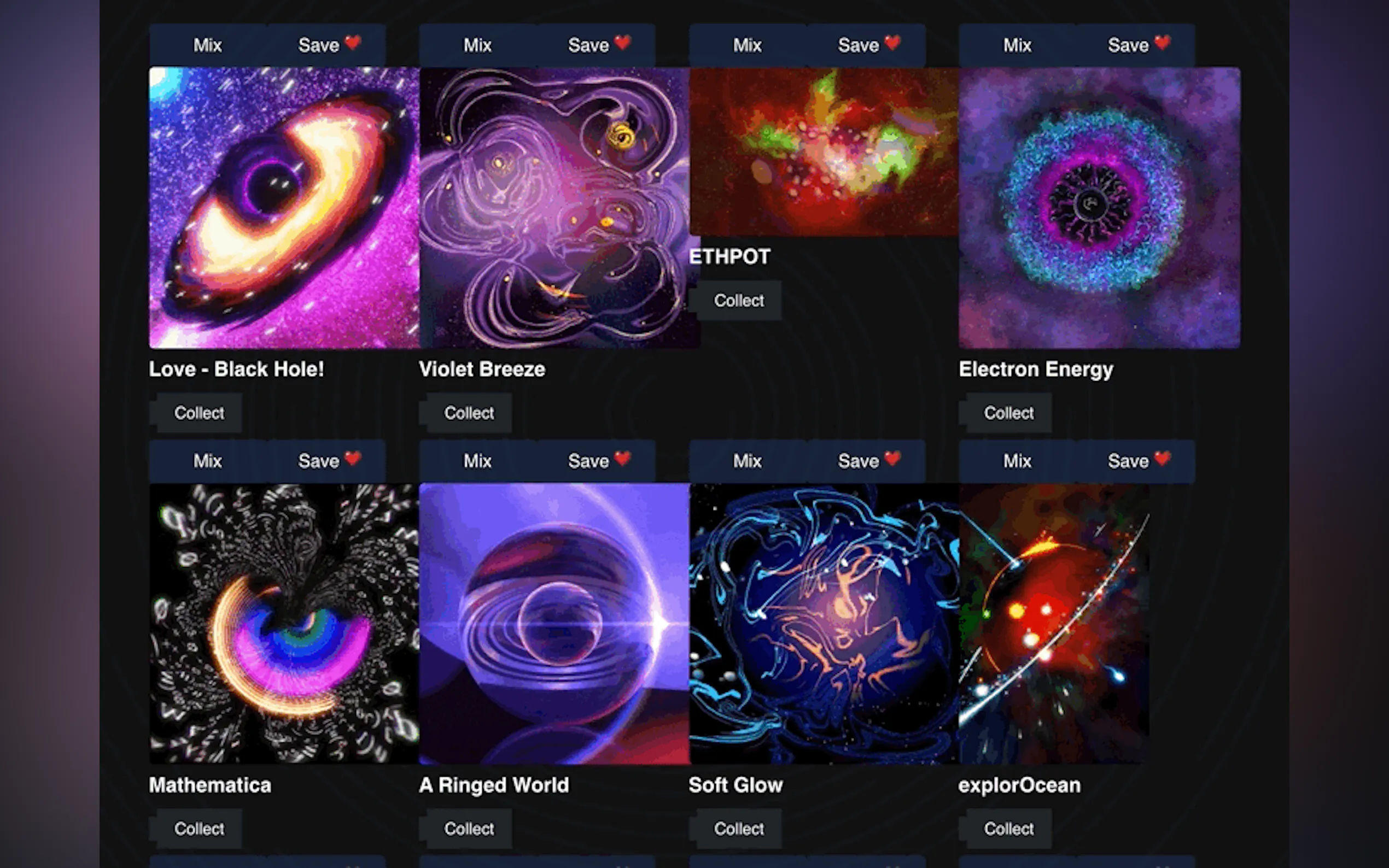Image resolution: width=1389 pixels, height=868 pixels.
Task: Open the A Ringed World thumbnail
Action: [554, 624]
